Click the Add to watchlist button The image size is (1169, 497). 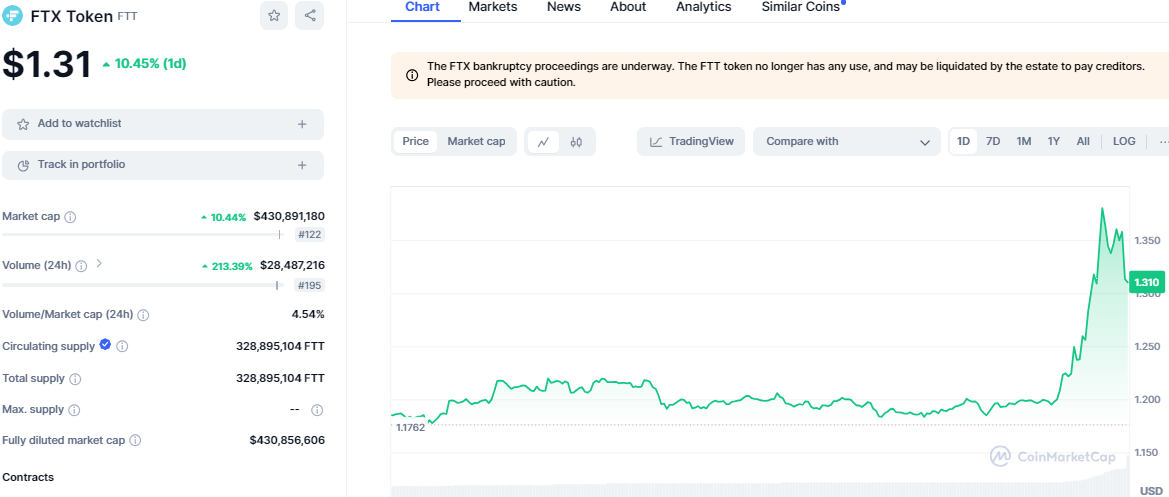163,124
